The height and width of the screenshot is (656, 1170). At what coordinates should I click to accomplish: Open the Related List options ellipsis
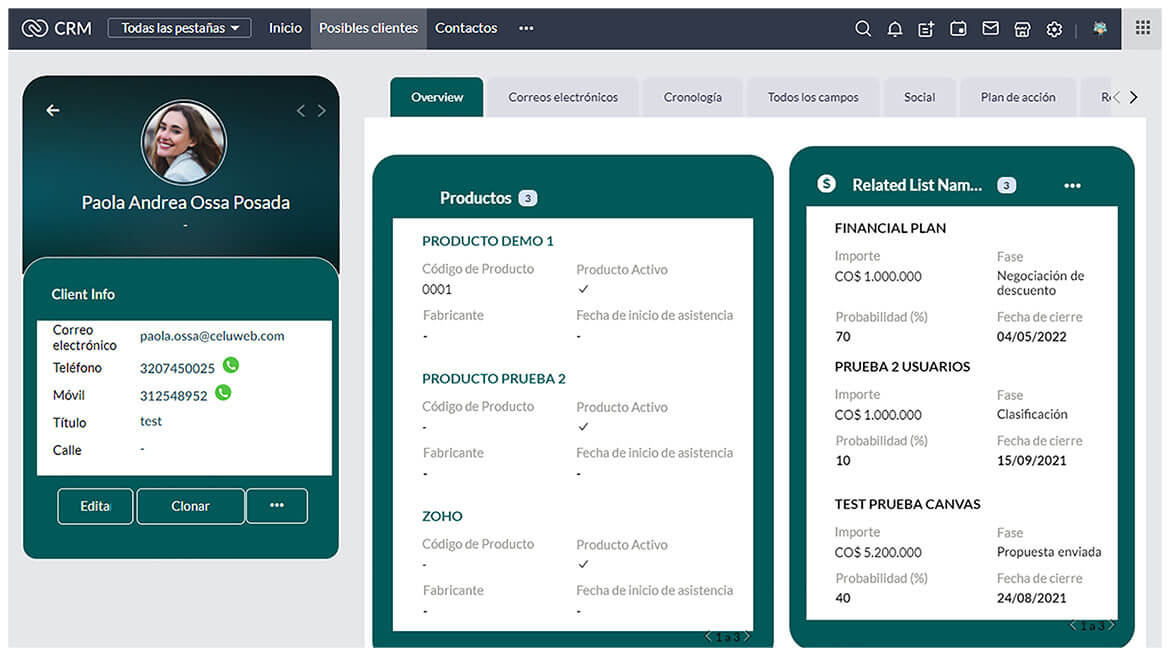1072,186
